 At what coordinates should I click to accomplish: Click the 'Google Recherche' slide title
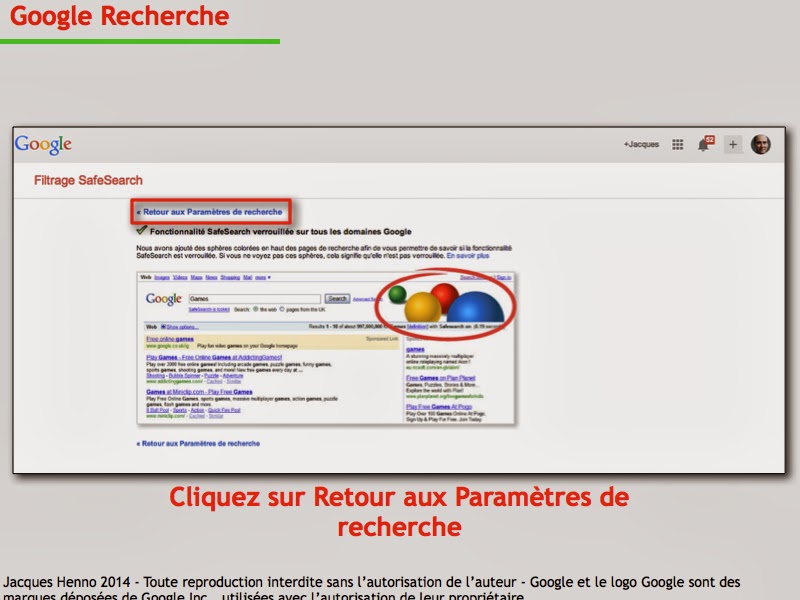click(x=120, y=16)
